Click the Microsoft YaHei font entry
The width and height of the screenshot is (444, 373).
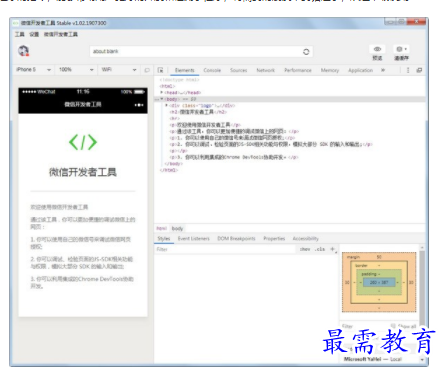click(373, 359)
